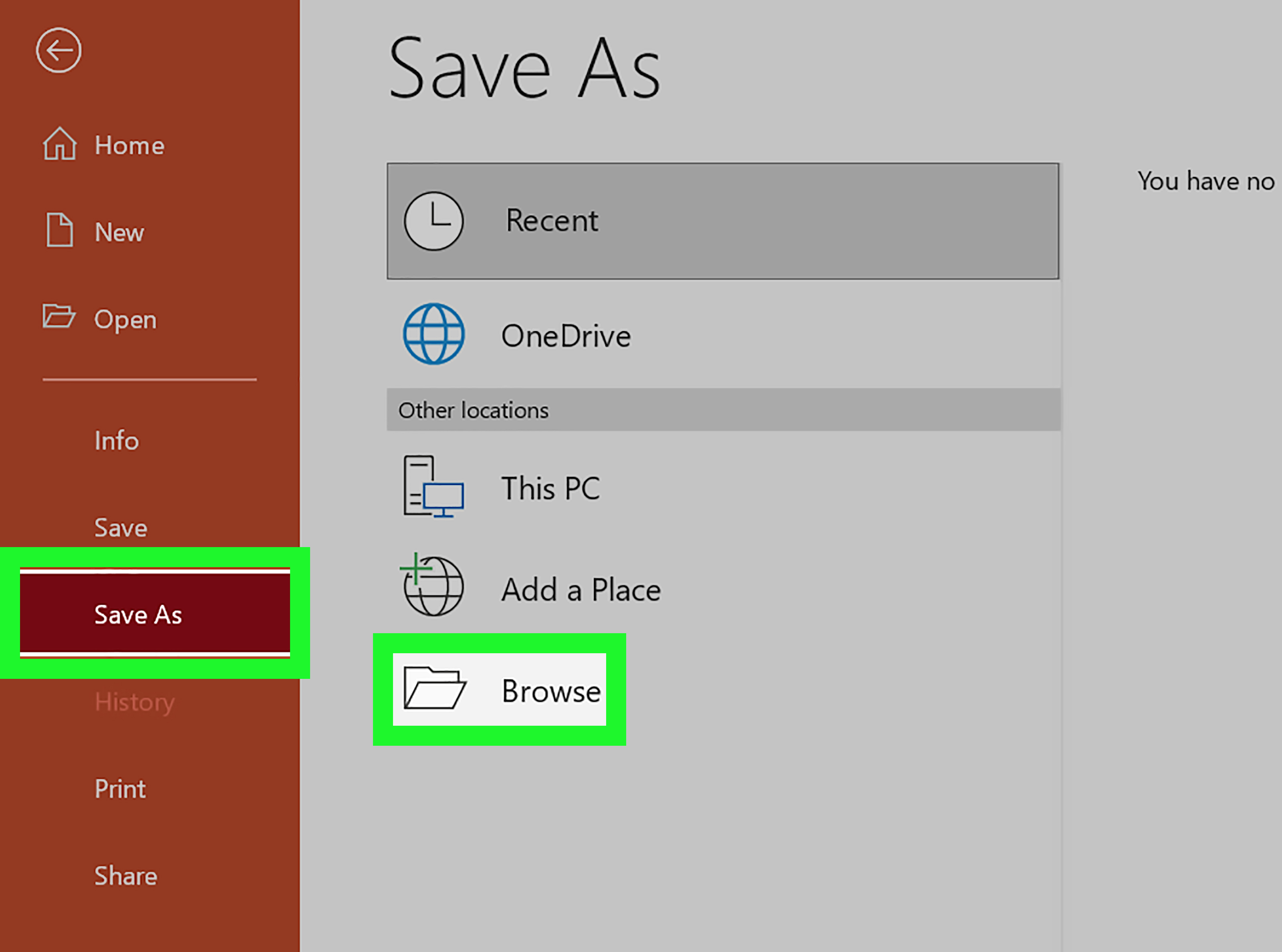Click the OneDrive globe icon
The image size is (1282, 952).
[433, 334]
